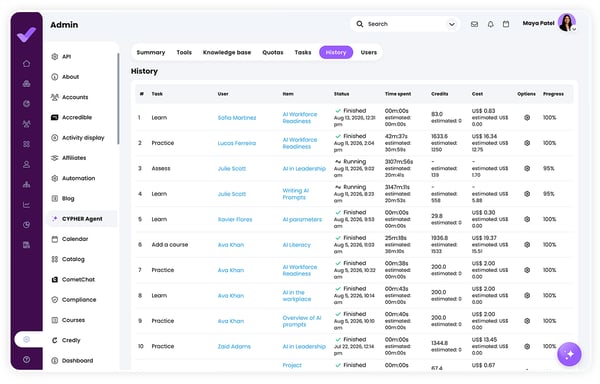The height and width of the screenshot is (384, 600).
Task: Open the Home icon in left rail
Action: pos(26,63)
